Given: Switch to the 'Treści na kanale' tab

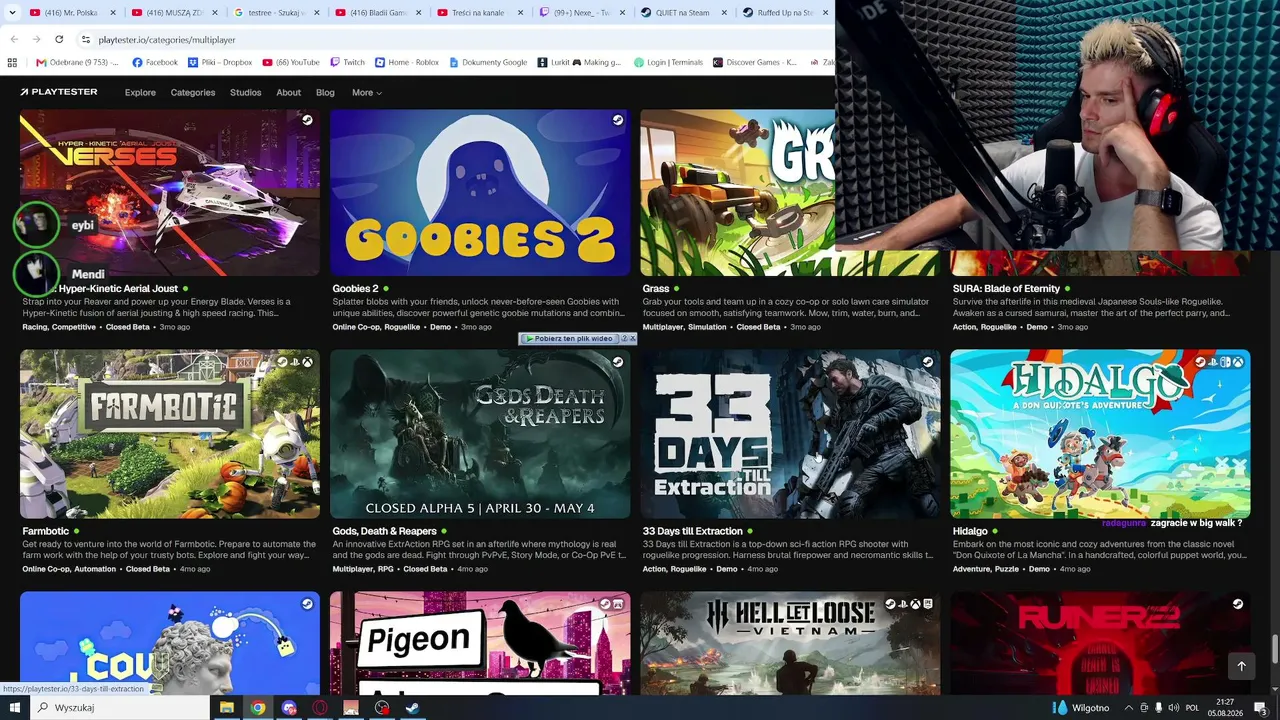Looking at the screenshot, I should coord(480,13).
